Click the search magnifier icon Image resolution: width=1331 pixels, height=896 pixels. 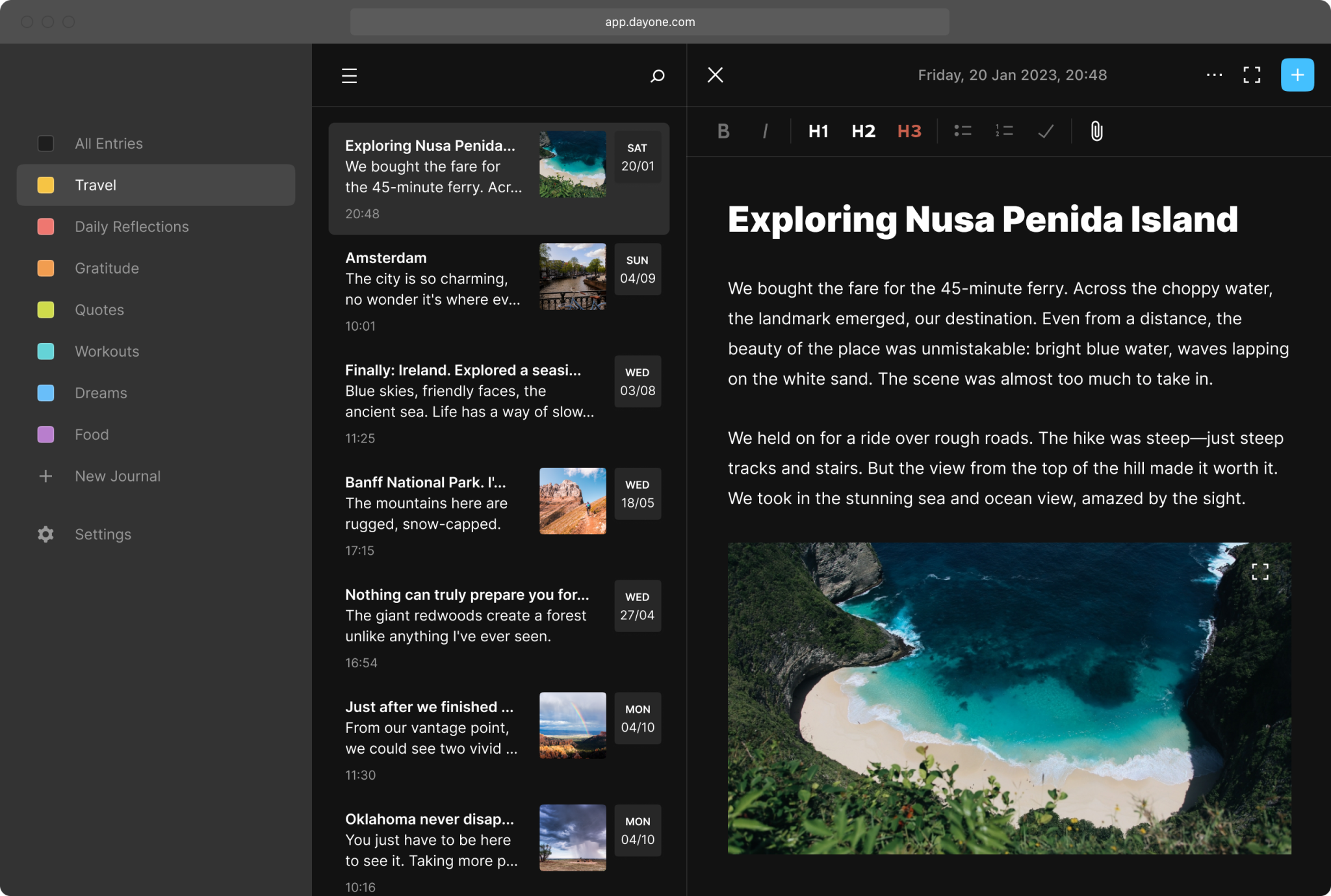(657, 75)
